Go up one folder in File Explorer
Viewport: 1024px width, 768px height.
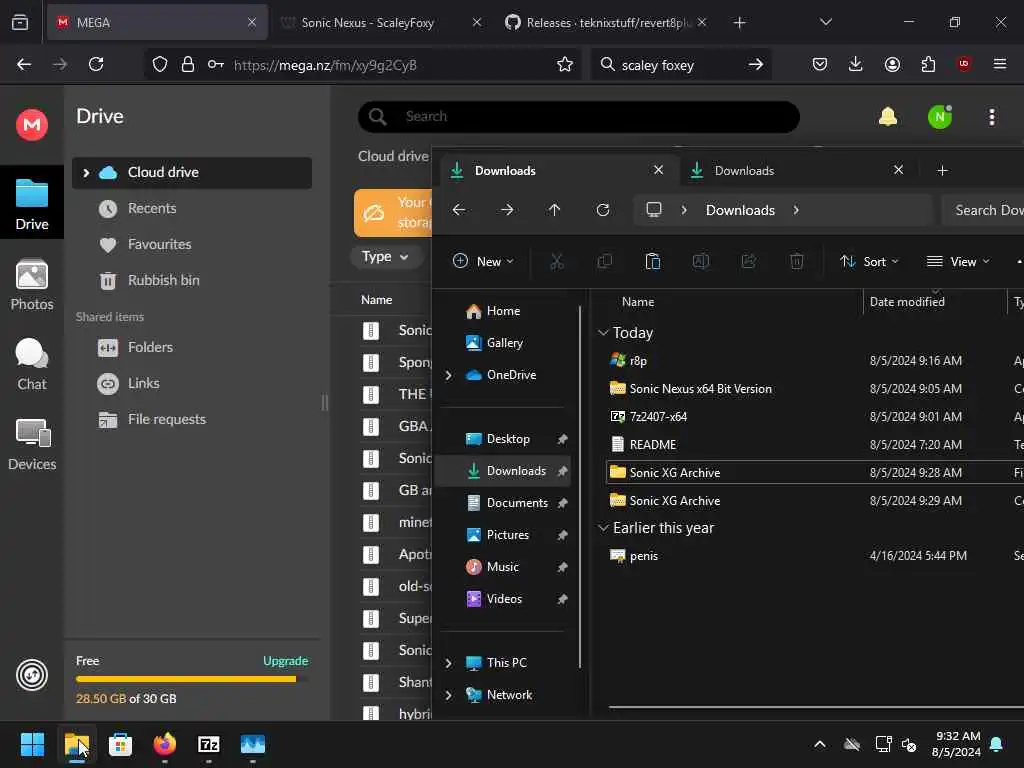(554, 210)
